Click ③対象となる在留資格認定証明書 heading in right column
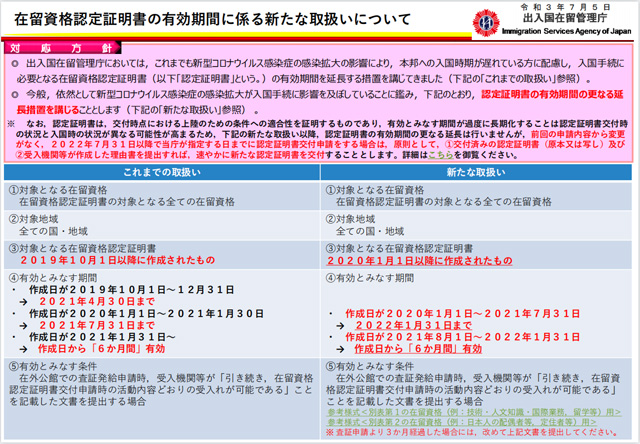The width and height of the screenshot is (640, 444). [399, 249]
